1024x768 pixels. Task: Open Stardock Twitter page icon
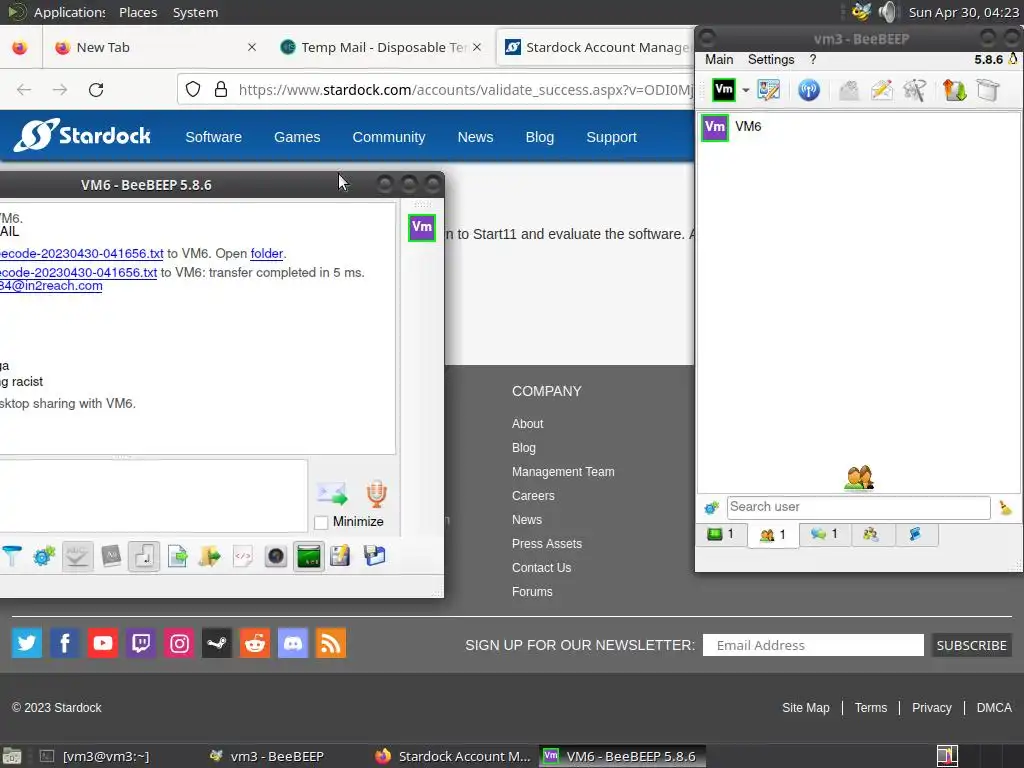[x=27, y=643]
